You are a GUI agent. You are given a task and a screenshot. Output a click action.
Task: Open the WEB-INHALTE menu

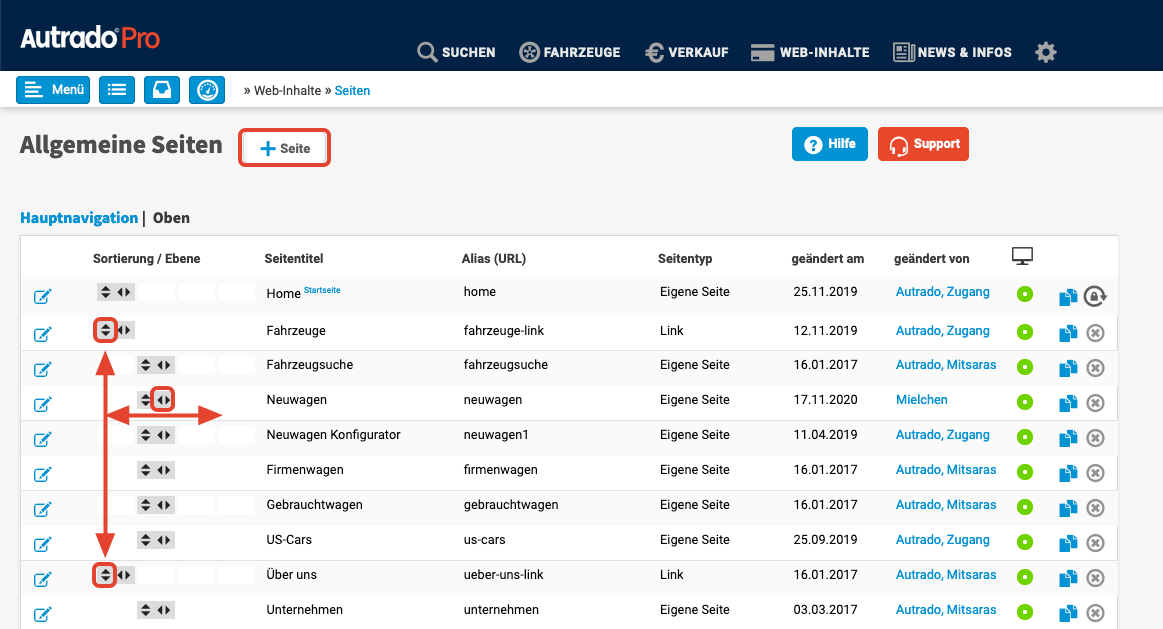pyautogui.click(x=810, y=52)
